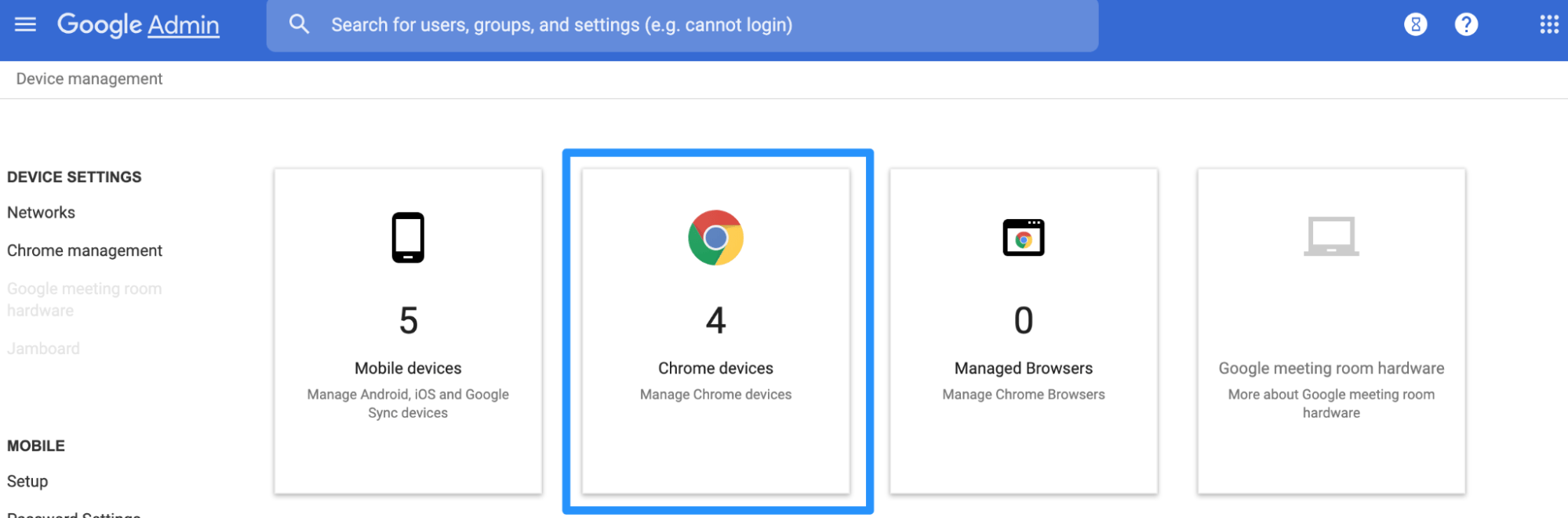Image resolution: width=1568 pixels, height=518 pixels.
Task: Click the MOBILE section heading
Action: 36,446
